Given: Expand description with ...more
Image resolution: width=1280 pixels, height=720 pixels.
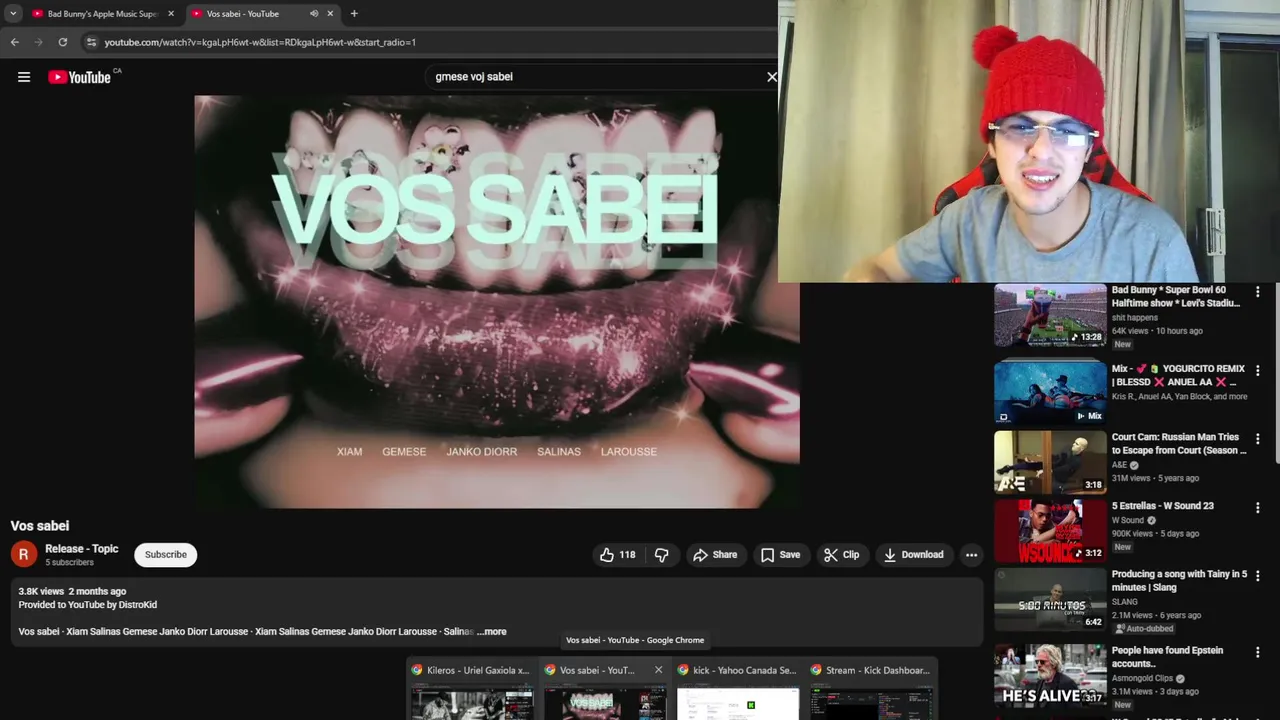Looking at the screenshot, I should point(492,632).
